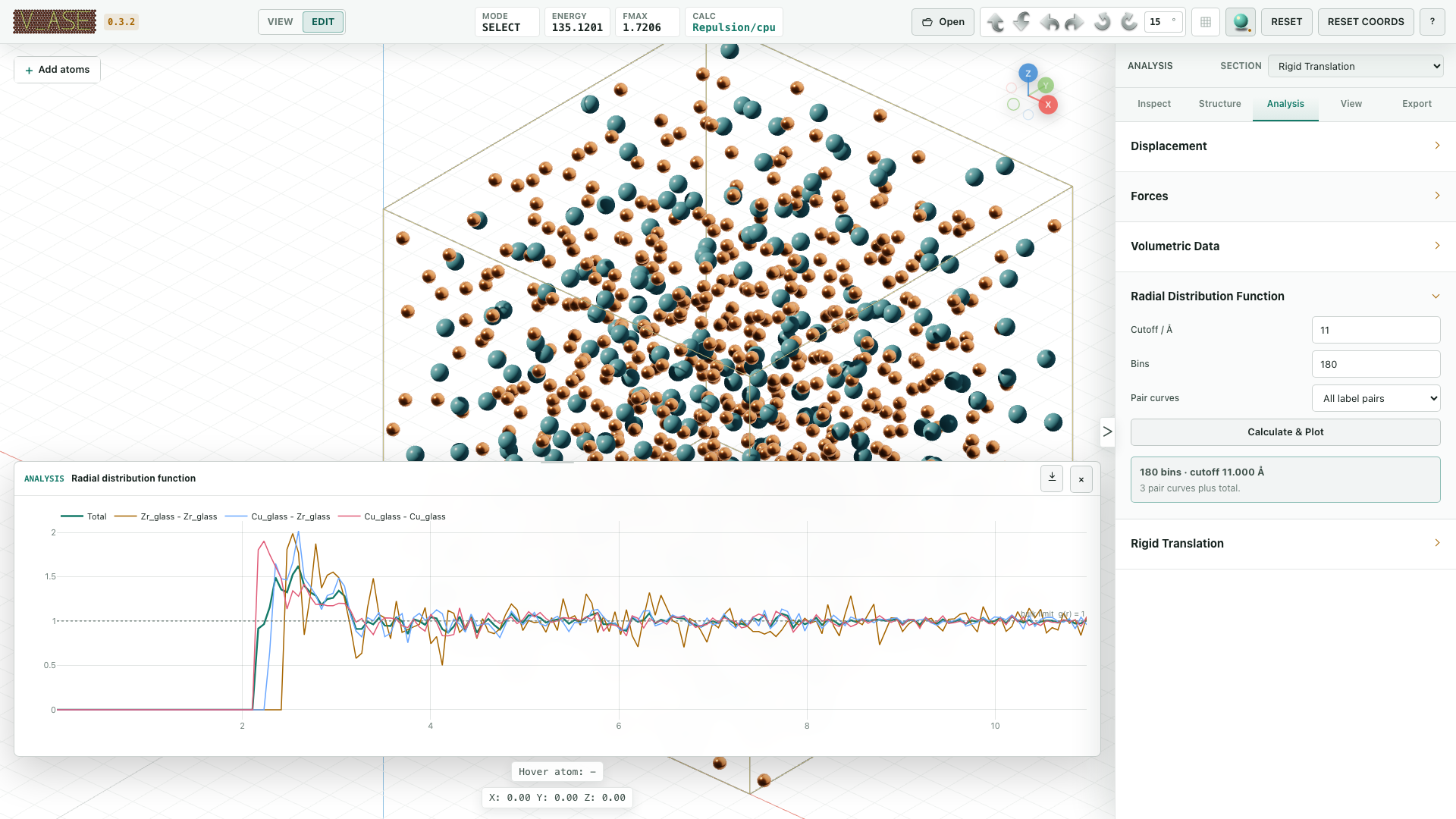The height and width of the screenshot is (819, 1456).
Task: Click Calculate & Plot
Action: tap(1285, 432)
